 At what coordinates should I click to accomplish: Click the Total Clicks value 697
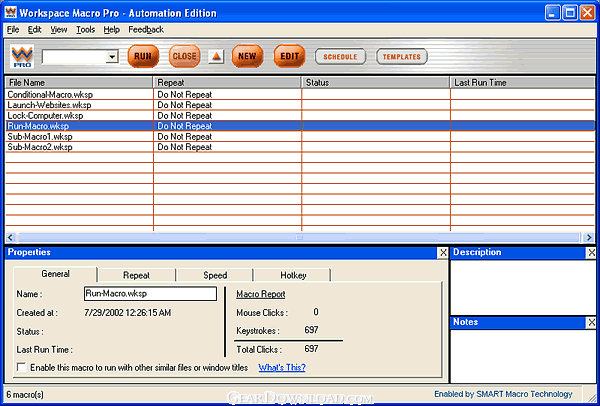[311, 349]
